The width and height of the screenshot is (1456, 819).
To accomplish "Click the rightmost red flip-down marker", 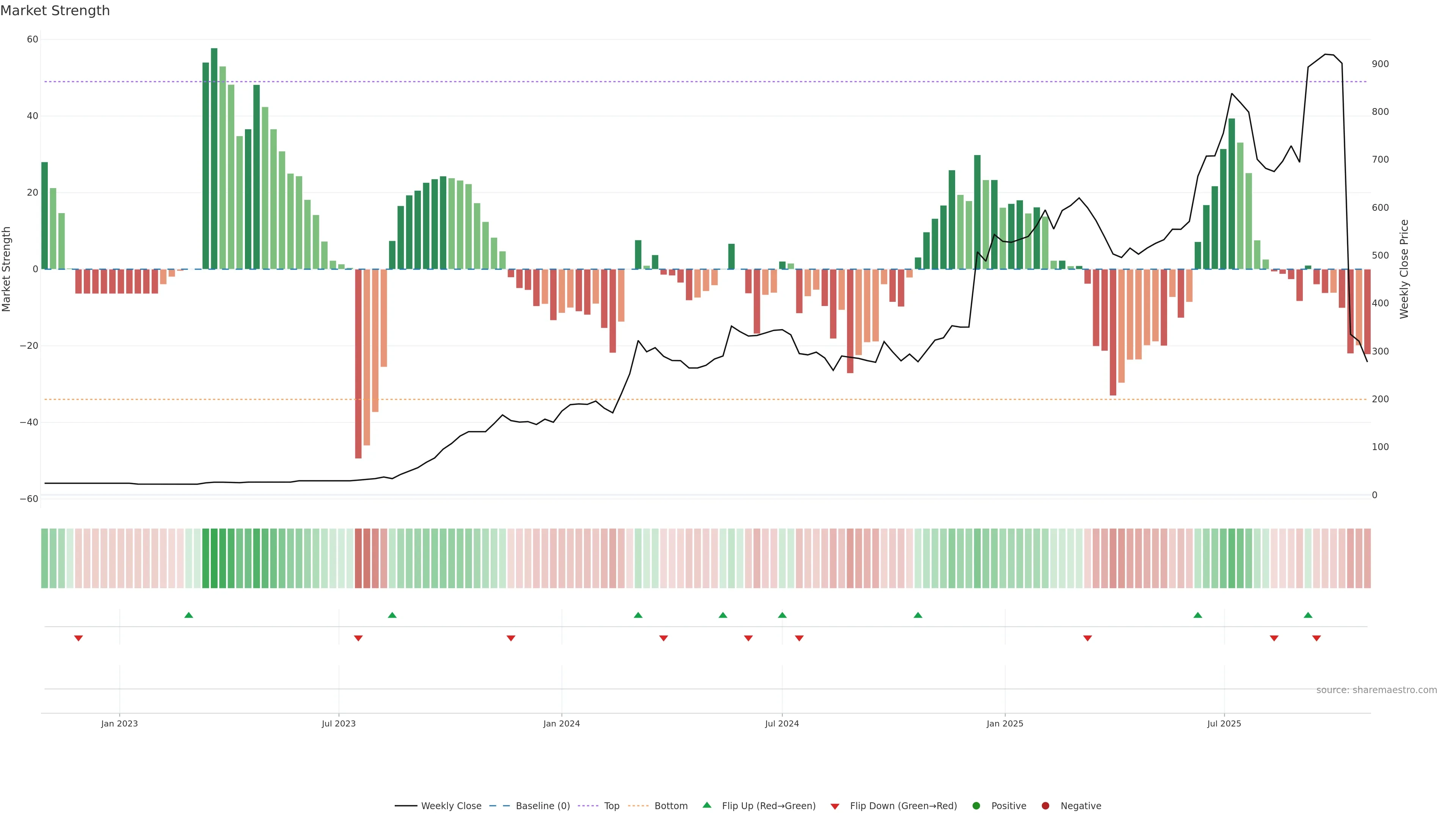I will point(1316,638).
